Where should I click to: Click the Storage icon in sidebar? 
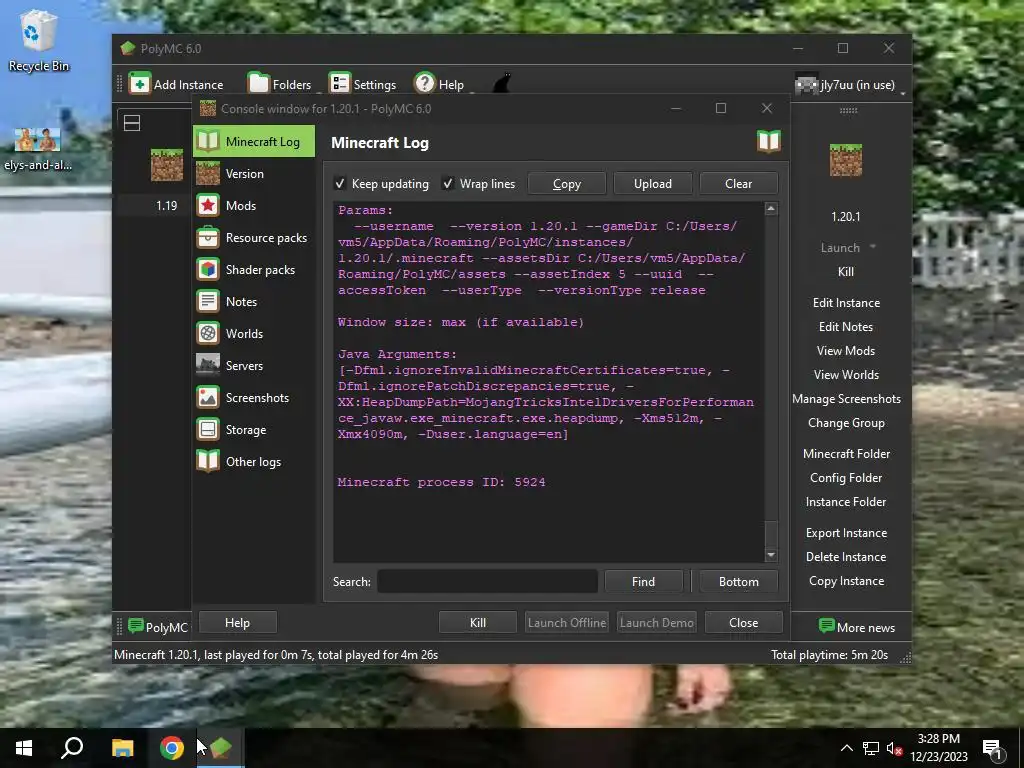pyautogui.click(x=208, y=430)
